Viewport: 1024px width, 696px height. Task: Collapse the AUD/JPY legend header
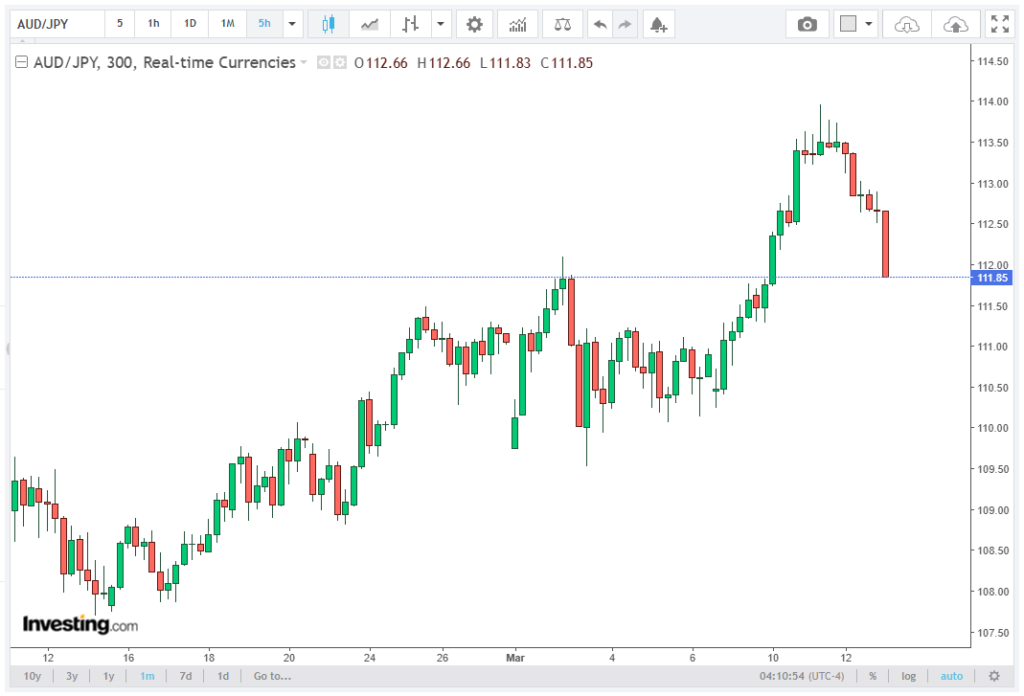[19, 63]
